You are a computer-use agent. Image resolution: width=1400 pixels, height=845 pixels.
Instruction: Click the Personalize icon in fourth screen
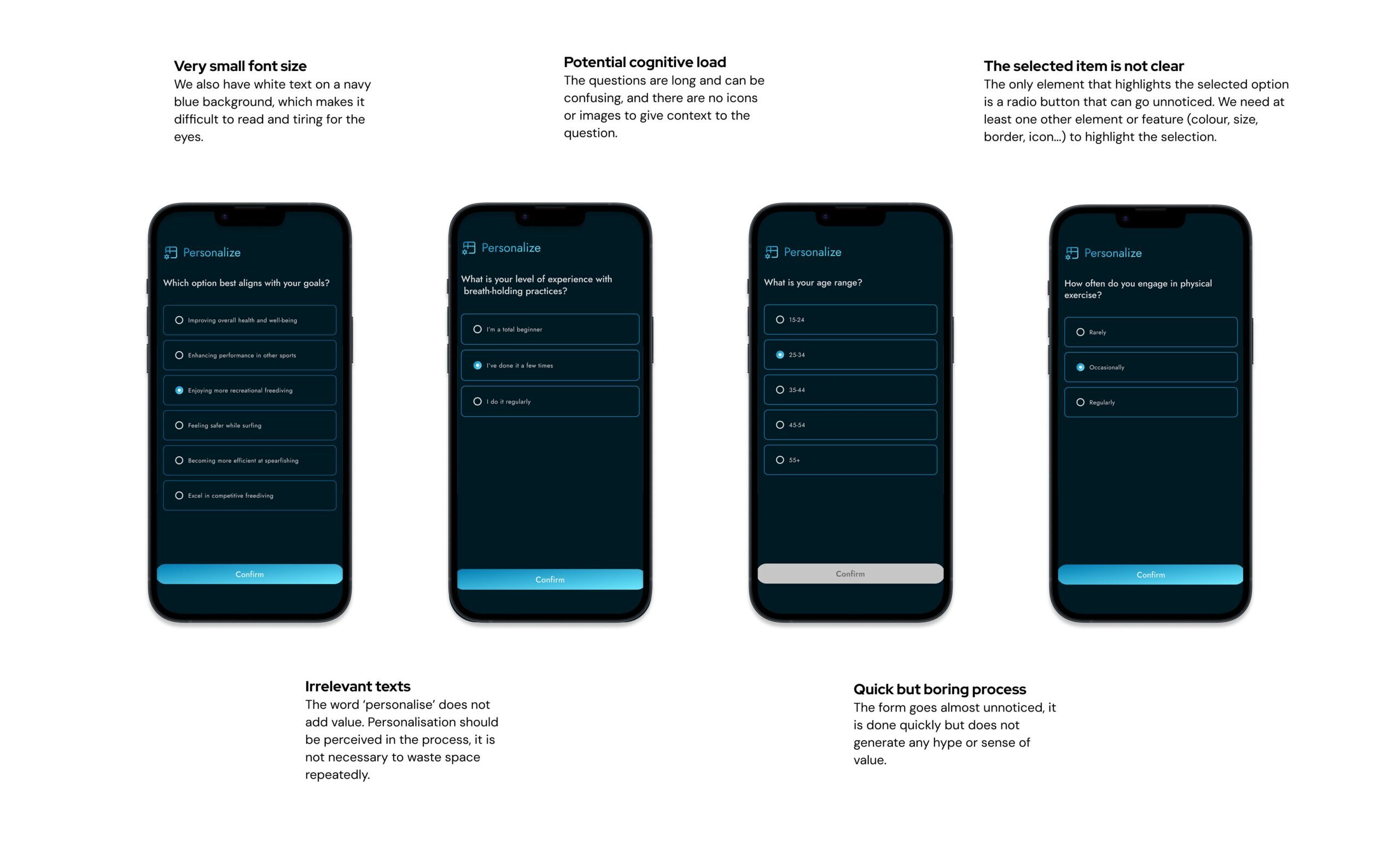[x=1073, y=250]
